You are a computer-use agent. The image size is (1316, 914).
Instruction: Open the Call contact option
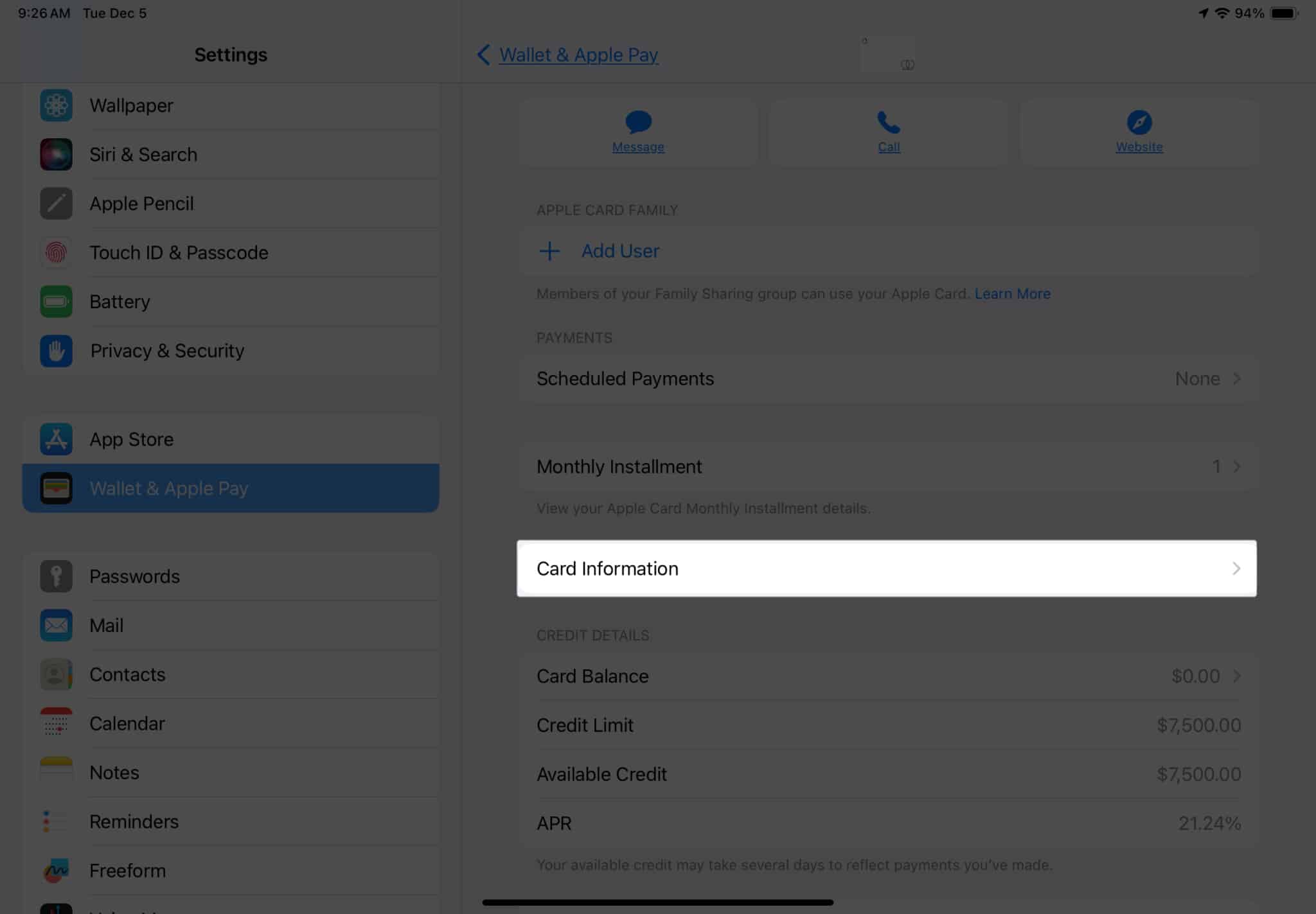pos(887,131)
